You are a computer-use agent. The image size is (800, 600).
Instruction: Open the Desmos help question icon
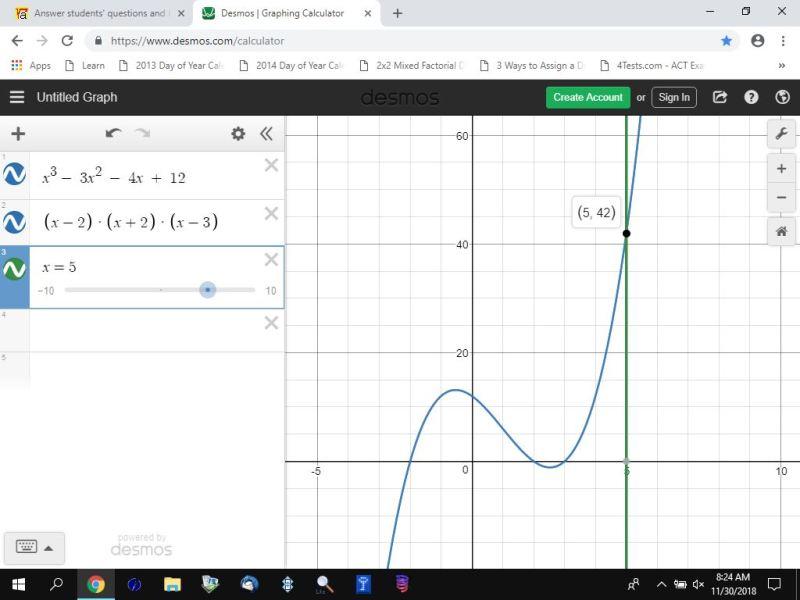(751, 97)
